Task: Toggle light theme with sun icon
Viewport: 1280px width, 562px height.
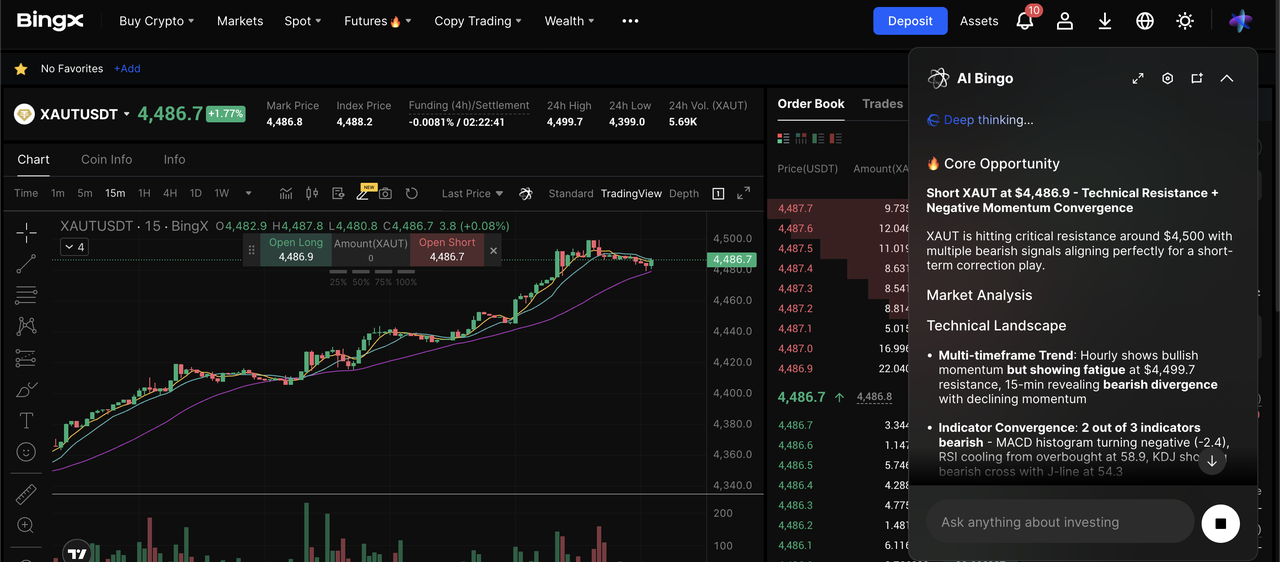Action: 1185,21
